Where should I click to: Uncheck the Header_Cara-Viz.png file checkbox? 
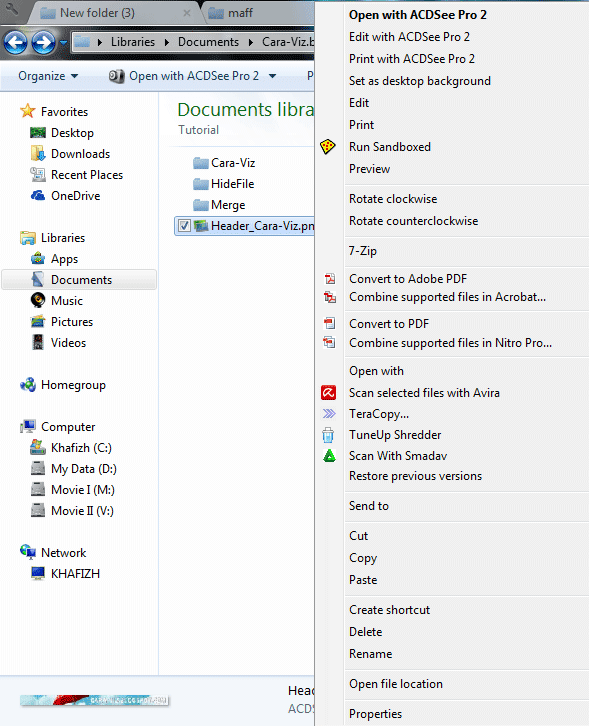click(184, 225)
